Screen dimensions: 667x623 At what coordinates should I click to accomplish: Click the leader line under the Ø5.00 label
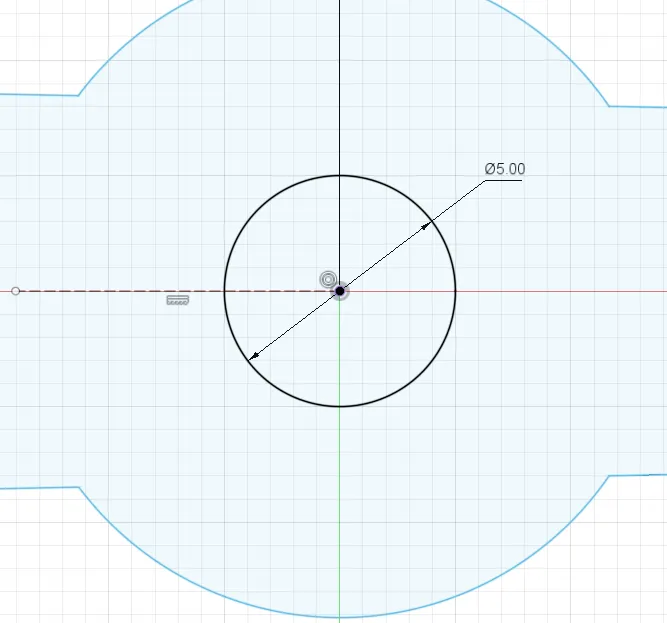[x=503, y=180]
